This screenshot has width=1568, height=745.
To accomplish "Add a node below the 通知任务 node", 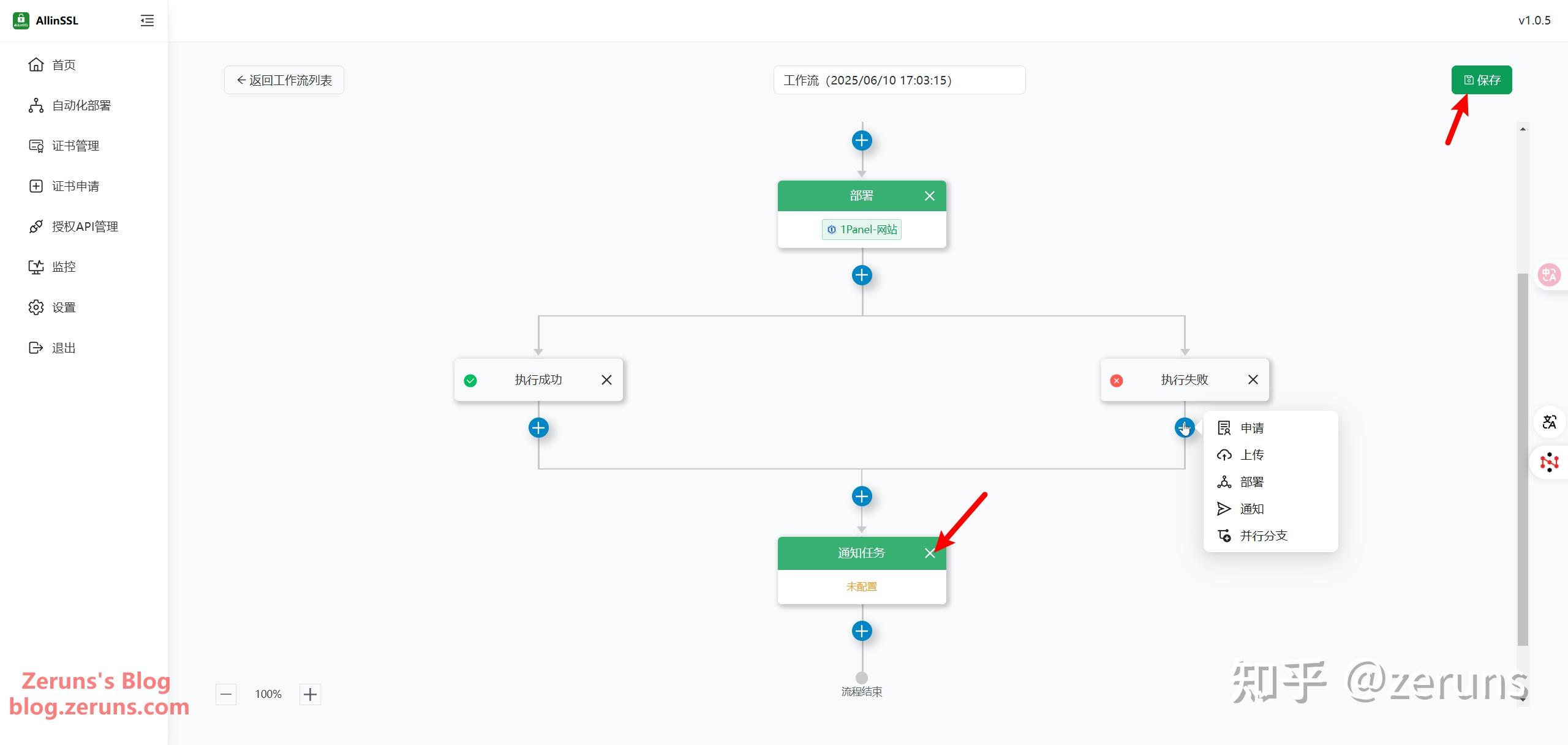I will pyautogui.click(x=862, y=631).
